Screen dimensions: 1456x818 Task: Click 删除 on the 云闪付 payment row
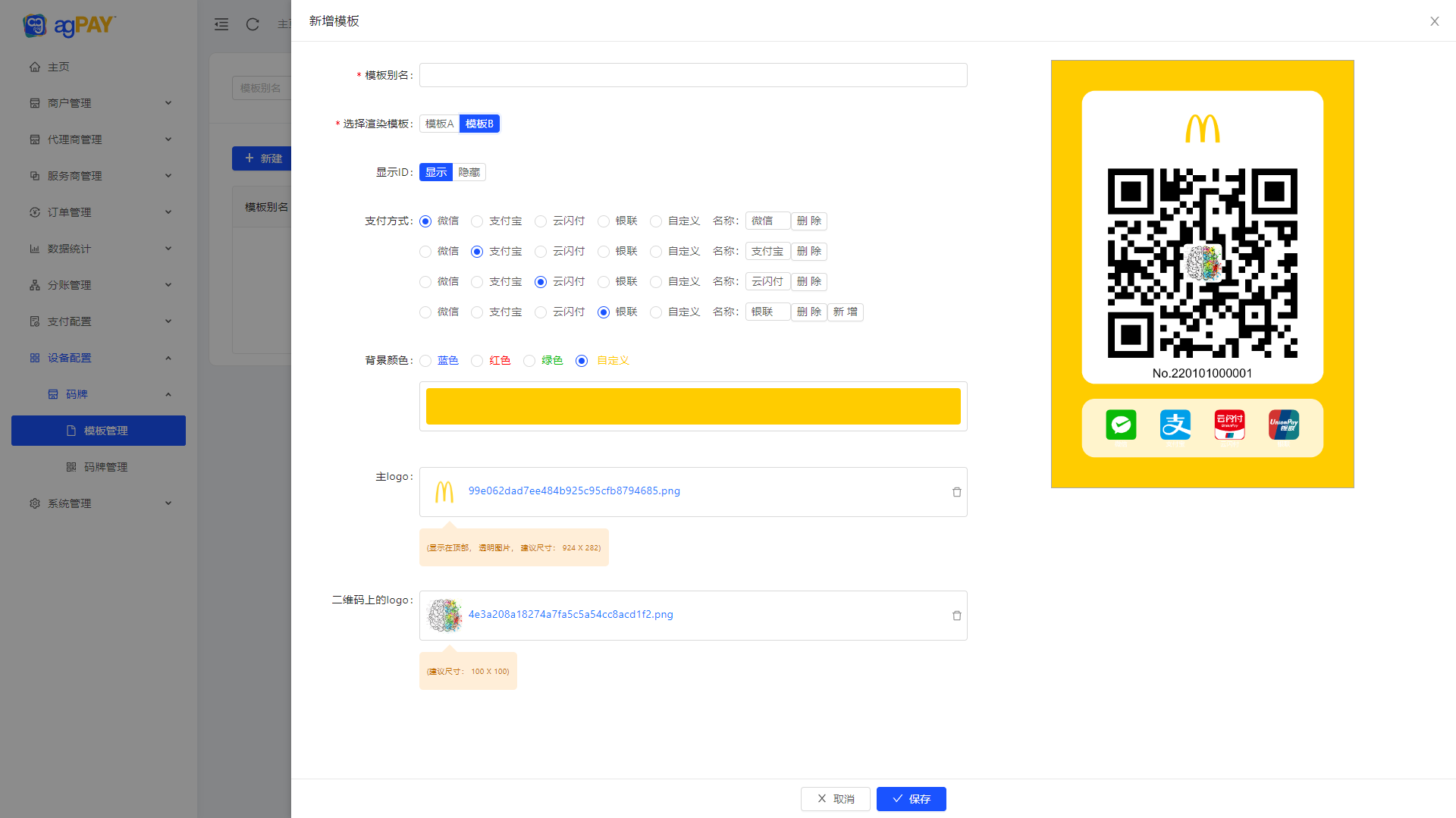coord(809,282)
